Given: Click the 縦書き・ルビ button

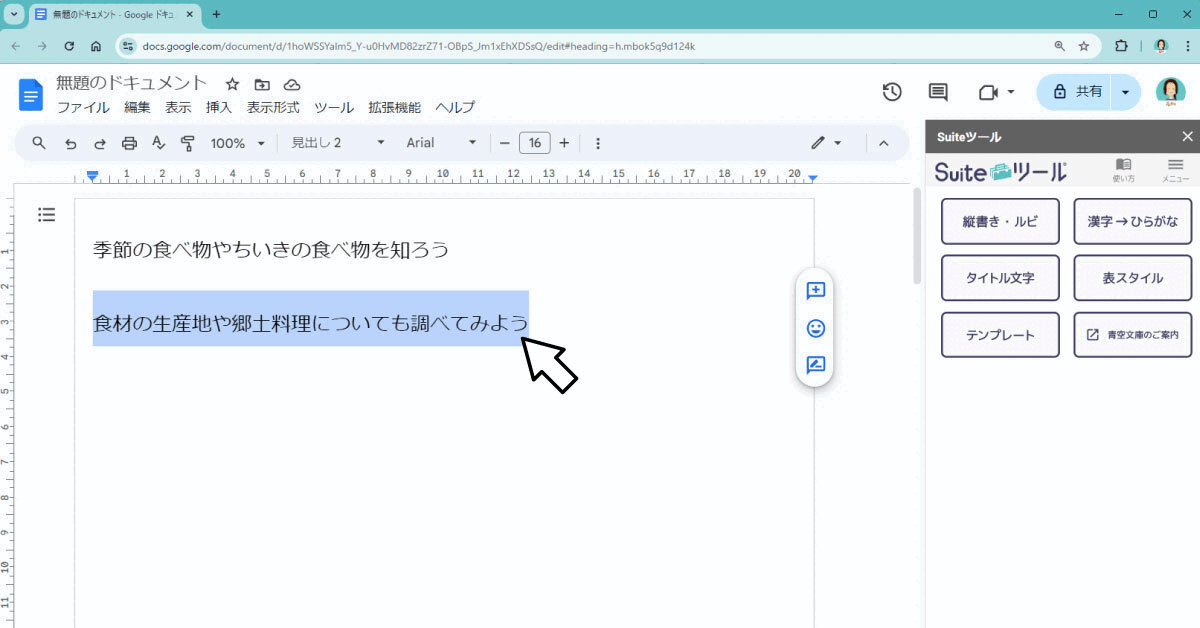Looking at the screenshot, I should [1000, 222].
